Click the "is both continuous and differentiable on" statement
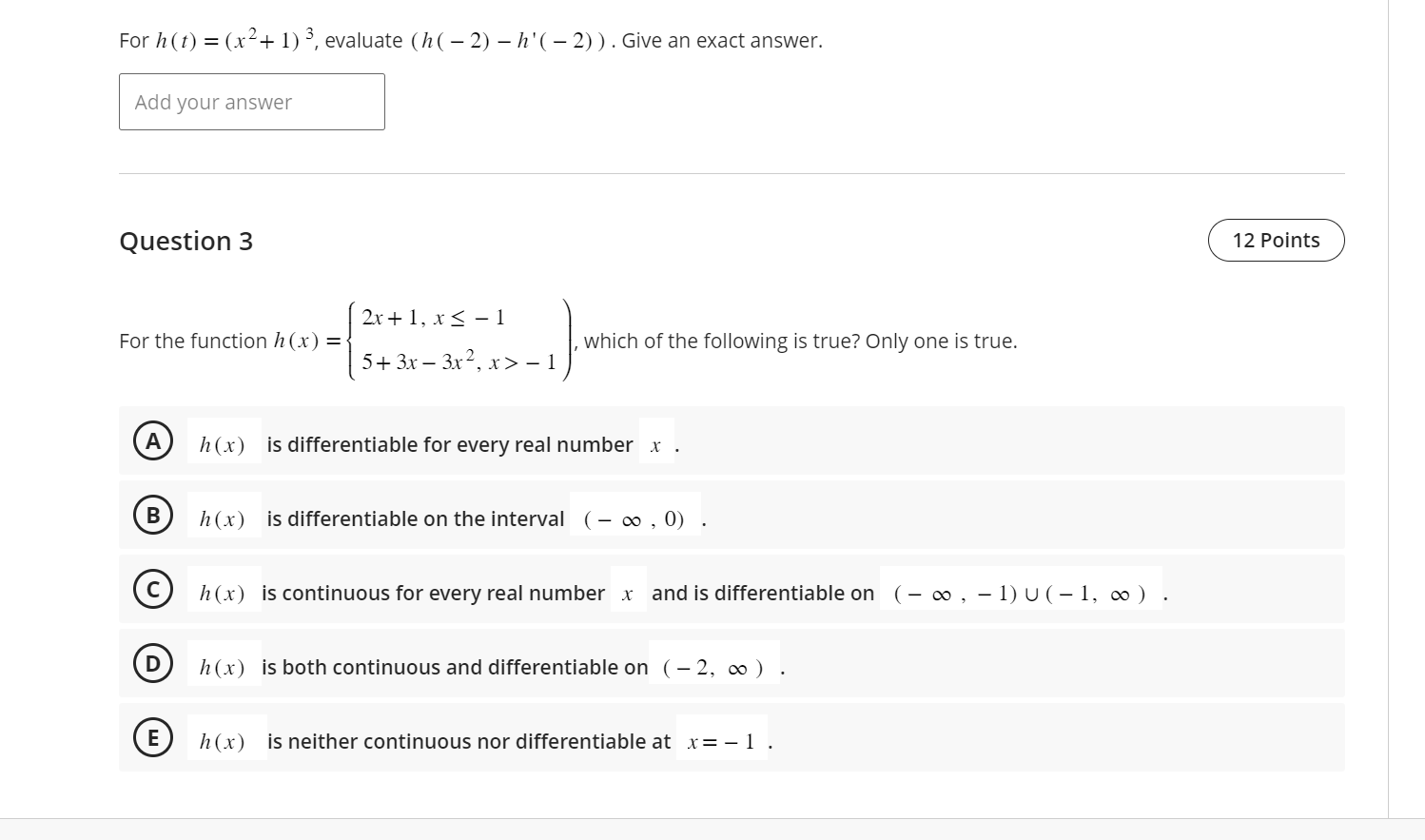1425x840 pixels. (455, 667)
